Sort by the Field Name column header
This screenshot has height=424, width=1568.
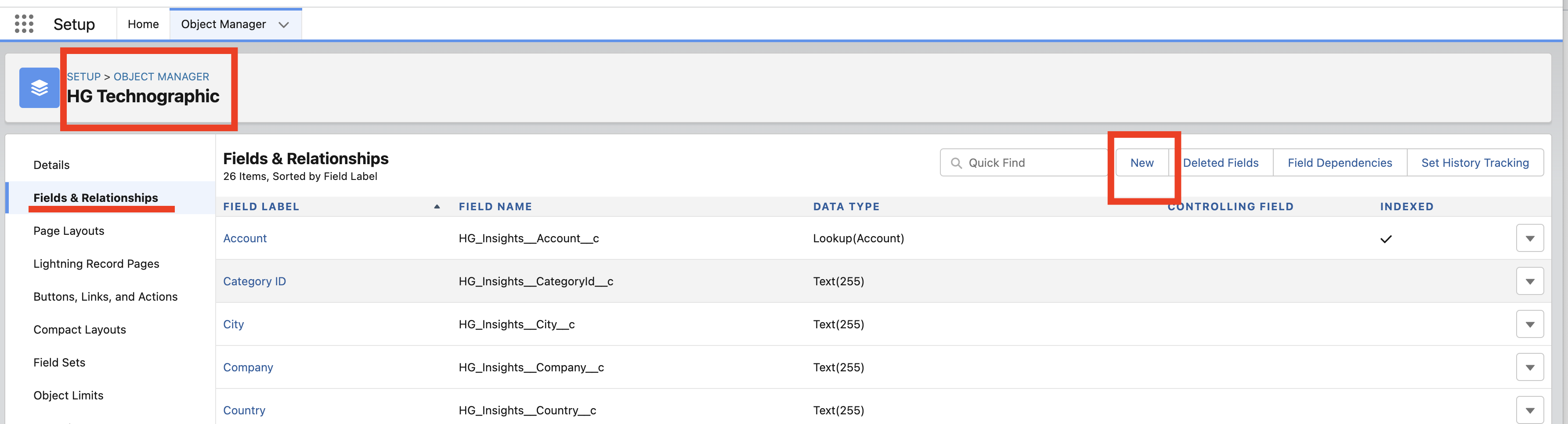pos(495,207)
